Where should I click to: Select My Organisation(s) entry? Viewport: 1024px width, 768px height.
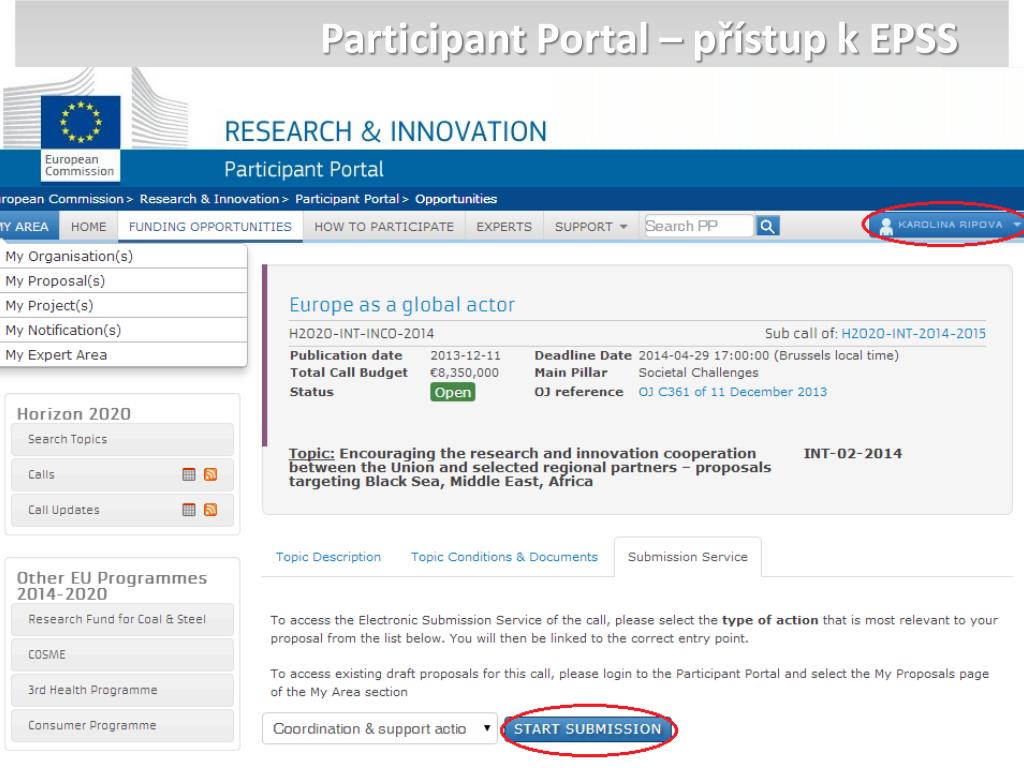(123, 256)
